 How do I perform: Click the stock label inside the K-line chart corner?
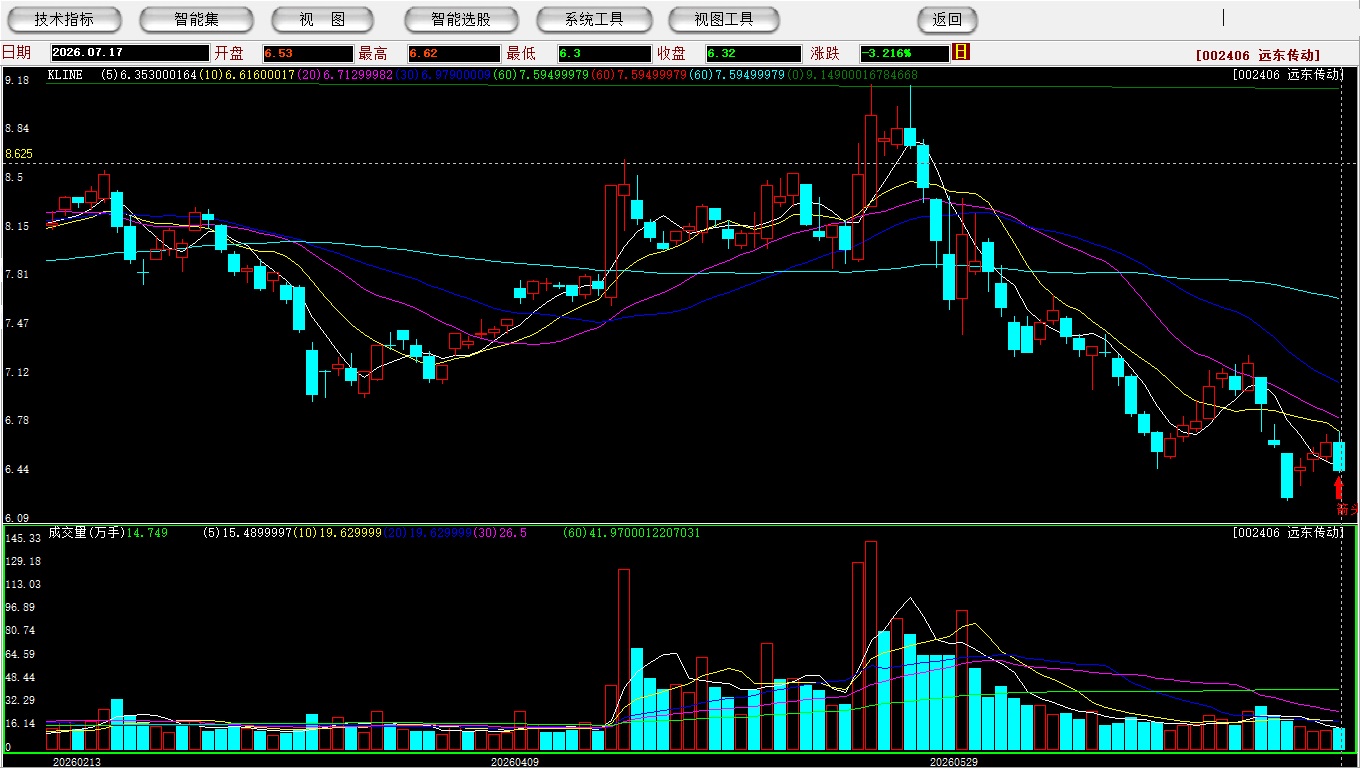point(1286,75)
